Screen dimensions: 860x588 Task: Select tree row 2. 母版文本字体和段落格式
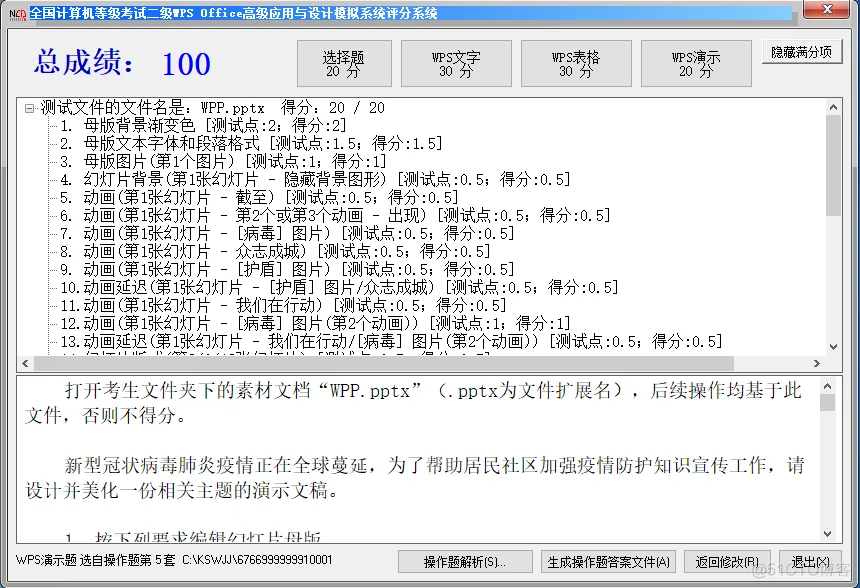(251, 144)
